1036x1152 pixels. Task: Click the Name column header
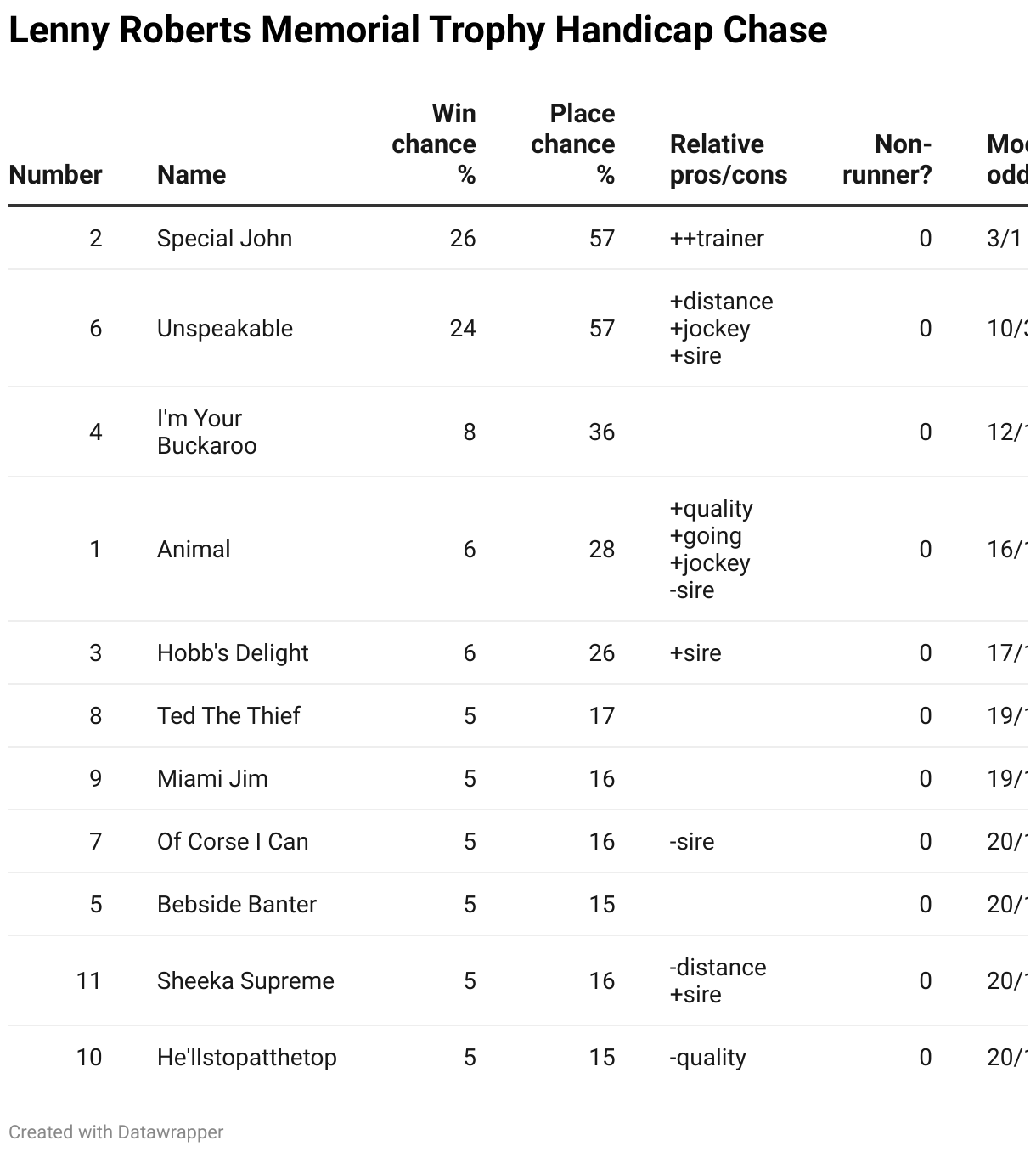pyautogui.click(x=191, y=175)
